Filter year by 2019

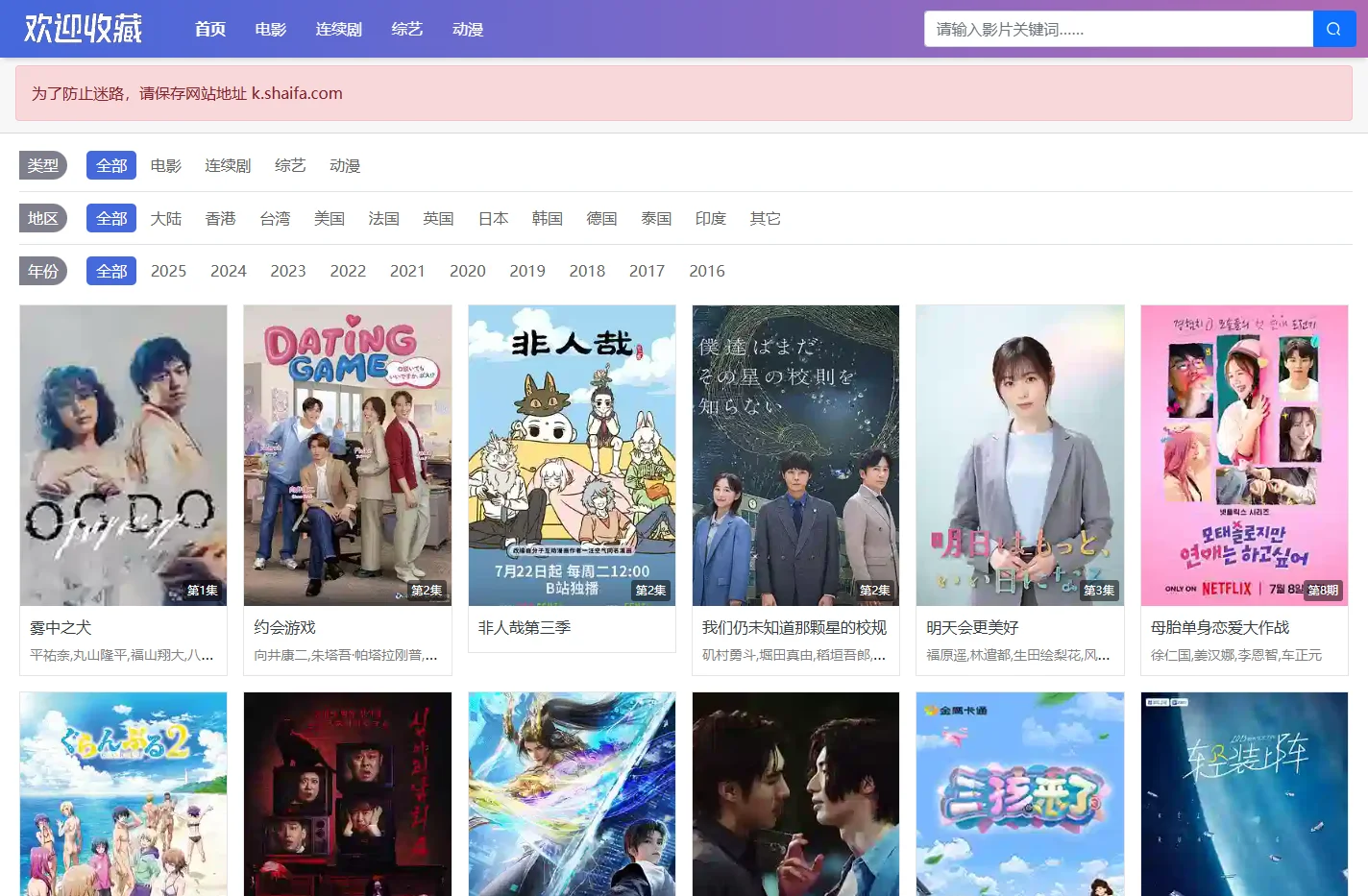click(527, 271)
